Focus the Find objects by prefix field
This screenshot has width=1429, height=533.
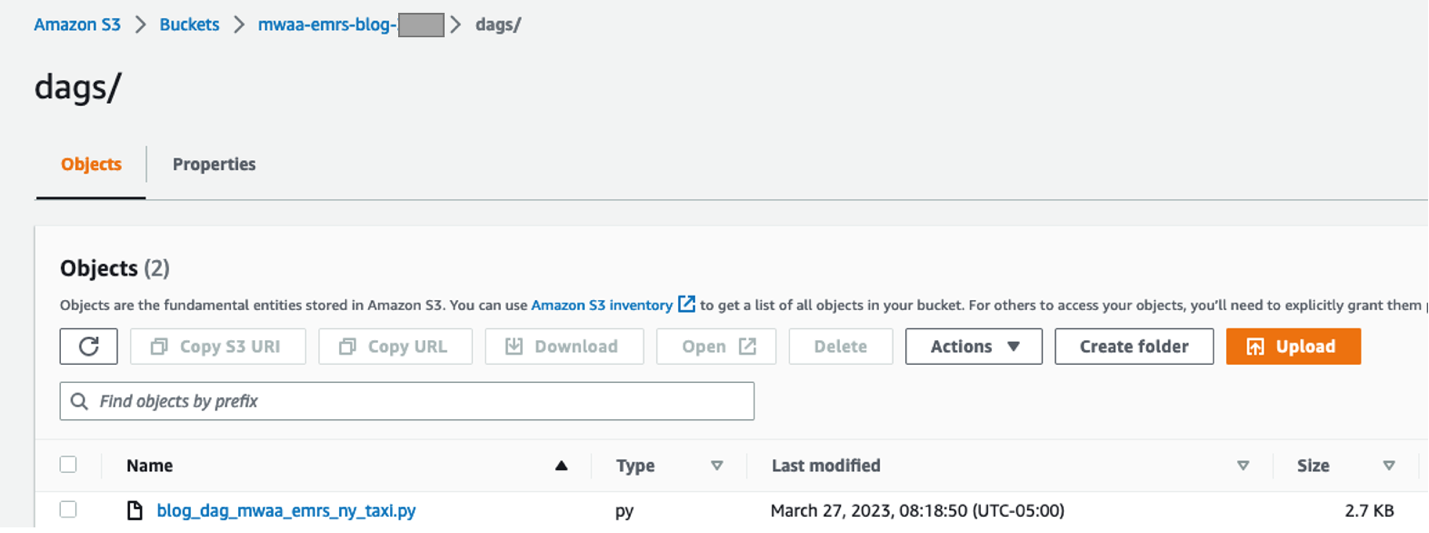point(420,401)
